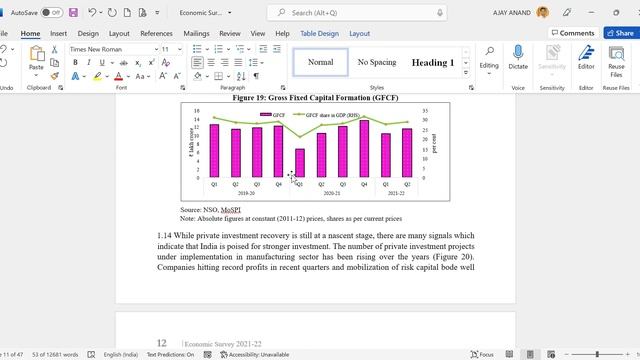This screenshot has height=360, width=640.
Task: Select the Format Painter brush
Action: click(54, 76)
